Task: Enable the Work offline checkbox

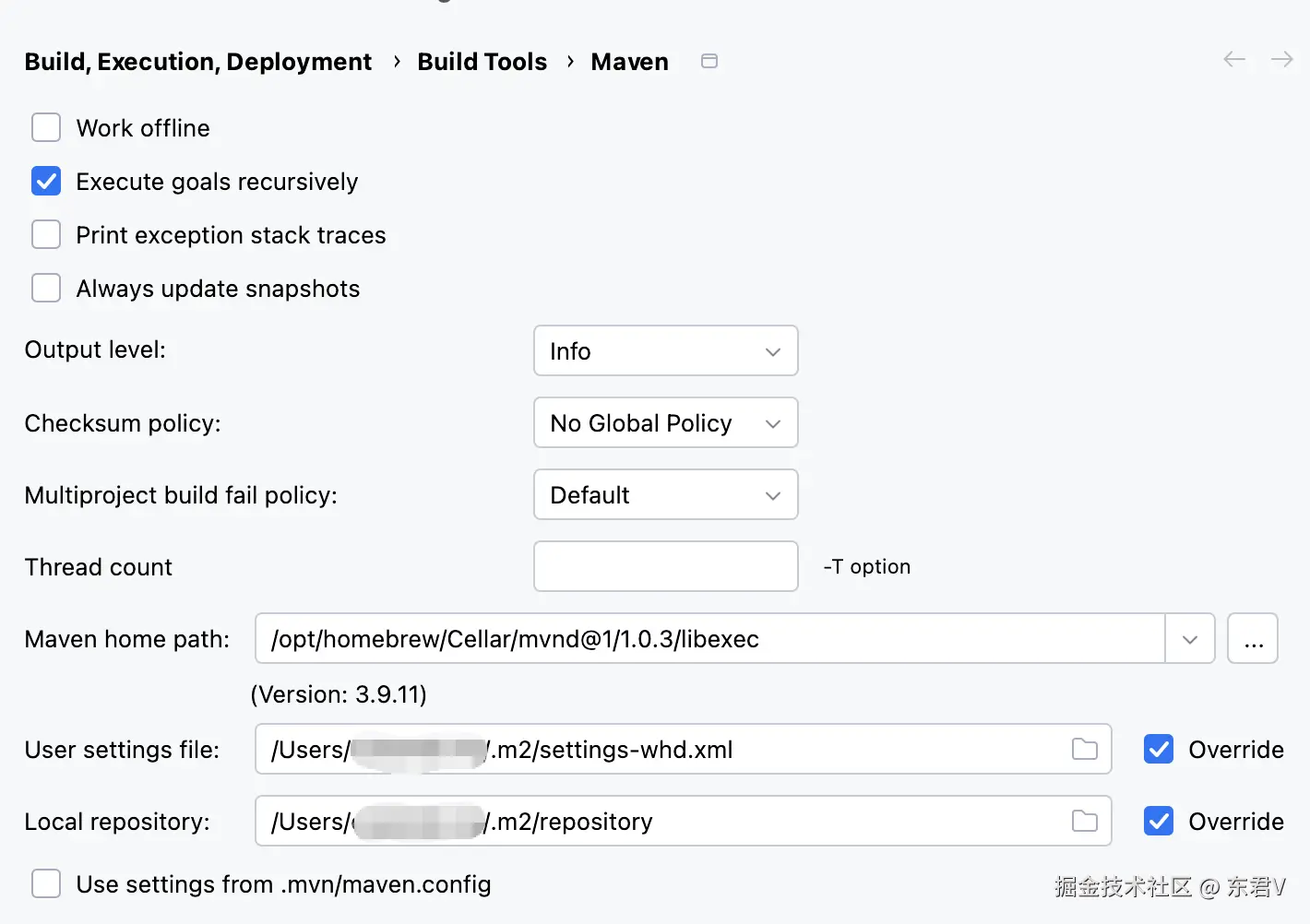Action: point(46,127)
